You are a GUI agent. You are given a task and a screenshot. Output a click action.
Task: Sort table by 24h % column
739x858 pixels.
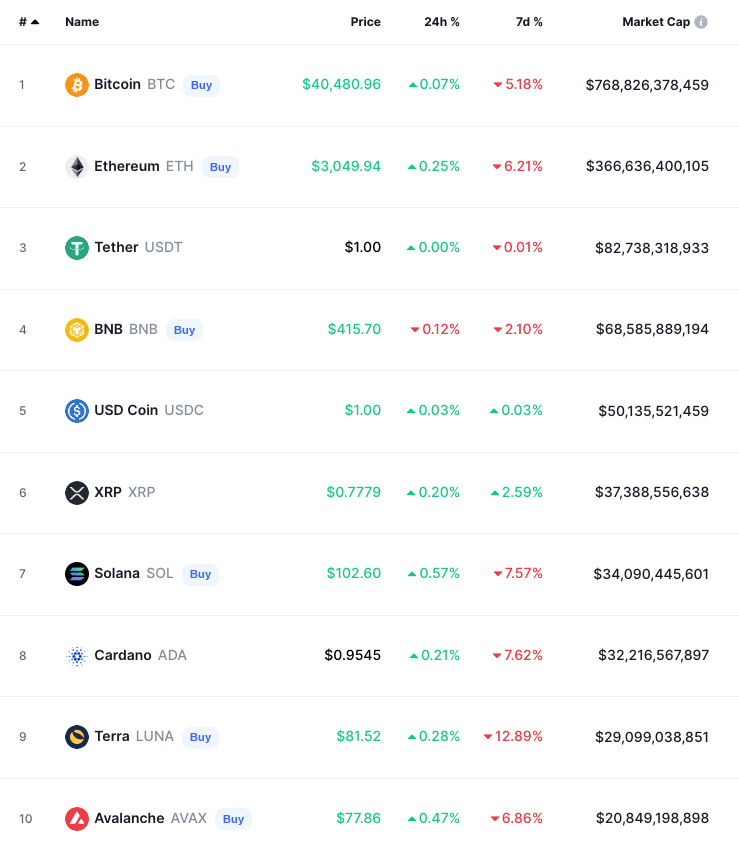pyautogui.click(x=442, y=22)
